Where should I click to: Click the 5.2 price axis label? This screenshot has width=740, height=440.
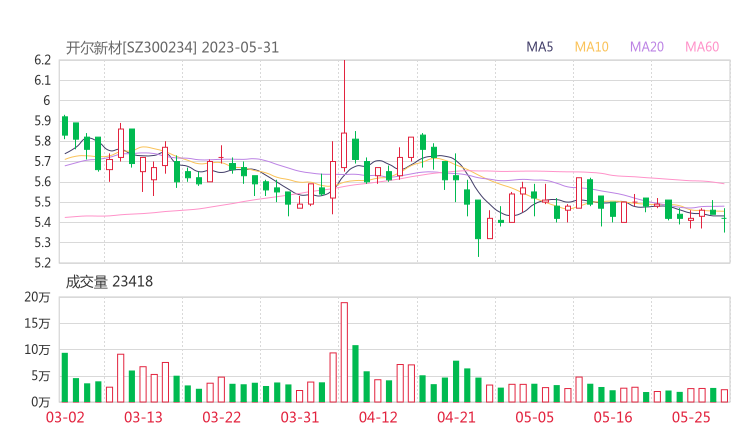[42, 263]
